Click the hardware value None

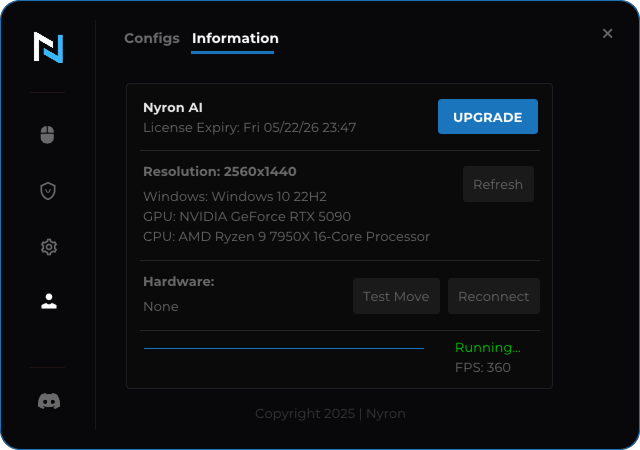(x=161, y=306)
